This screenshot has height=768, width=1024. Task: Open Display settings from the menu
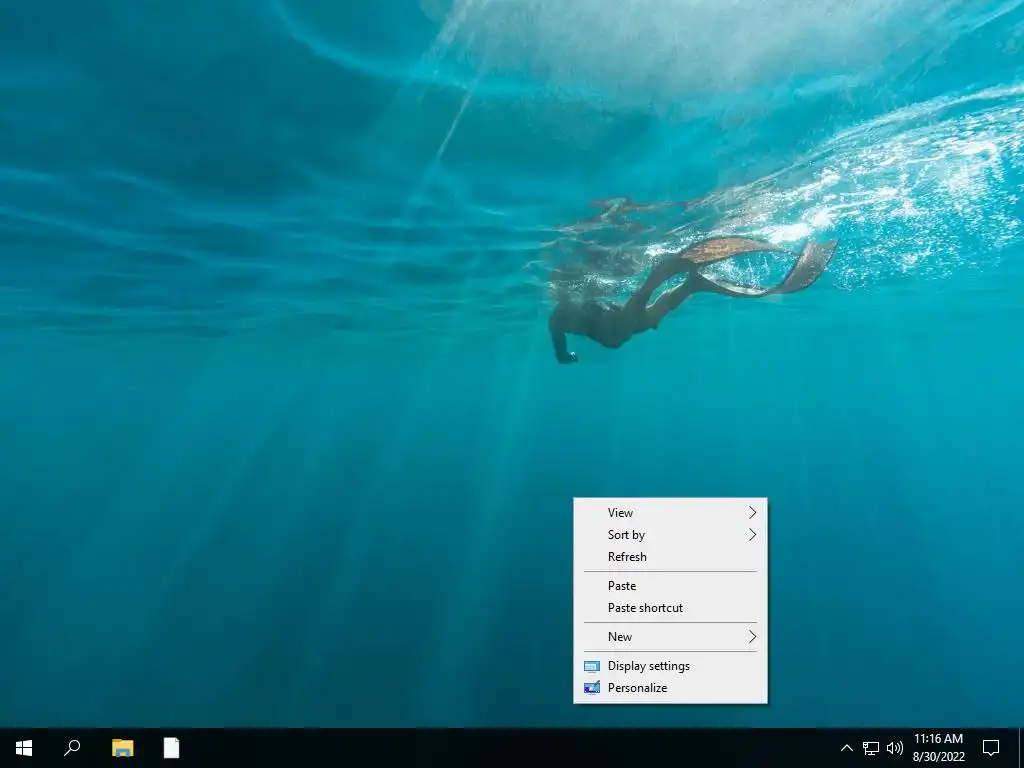pyautogui.click(x=670, y=666)
